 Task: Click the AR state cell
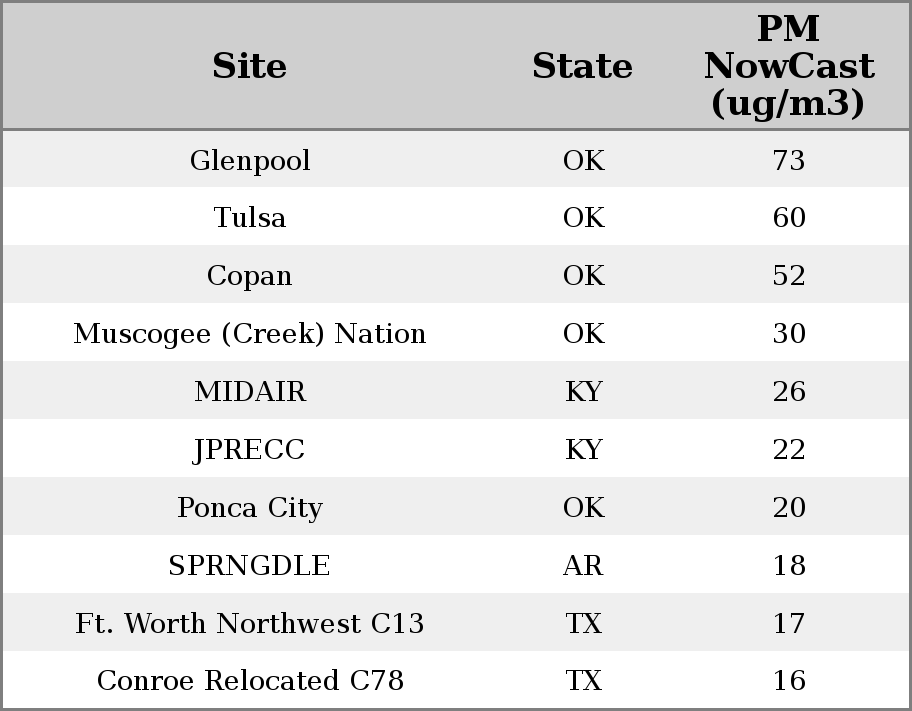583,566
